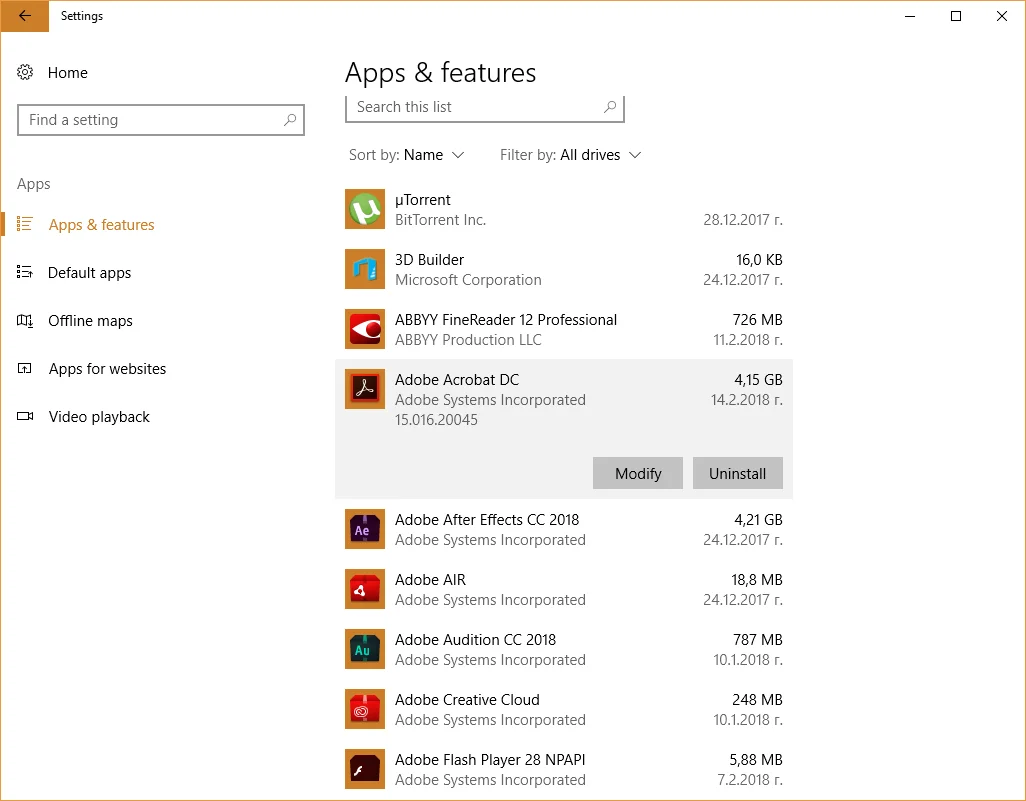Minimize the Settings window
This screenshot has height=801, width=1026.
(x=910, y=16)
